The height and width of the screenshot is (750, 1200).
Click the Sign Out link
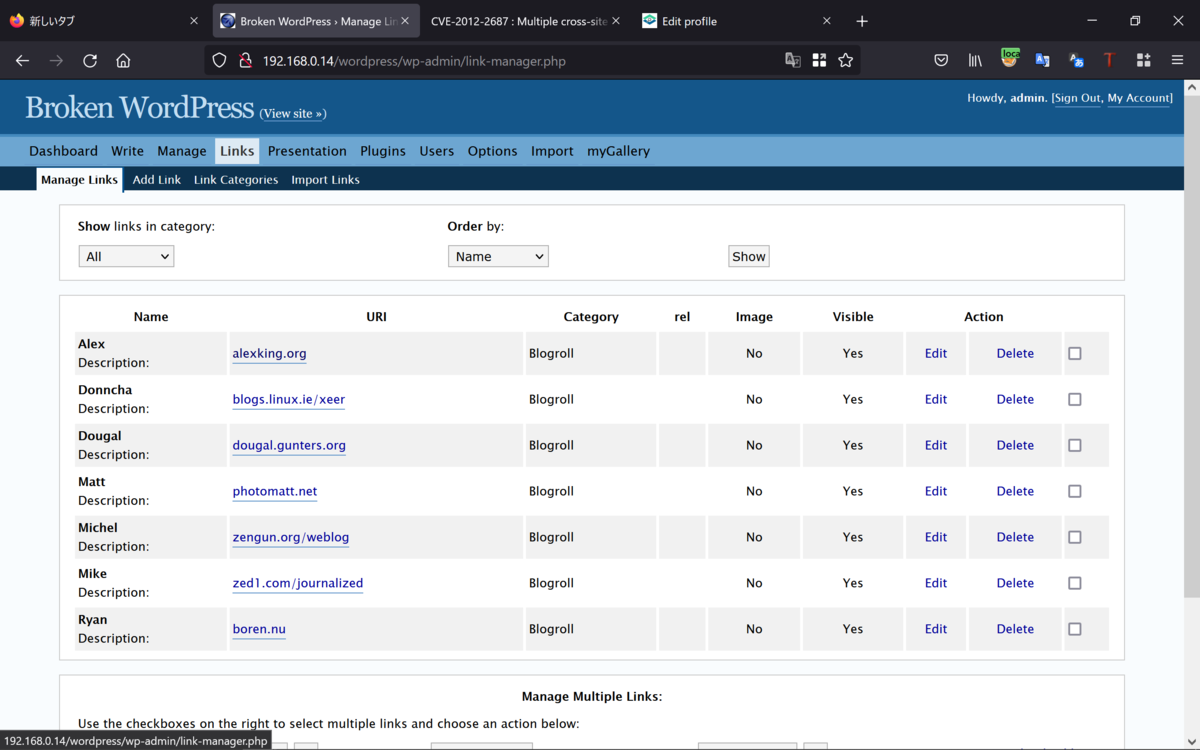click(1077, 98)
